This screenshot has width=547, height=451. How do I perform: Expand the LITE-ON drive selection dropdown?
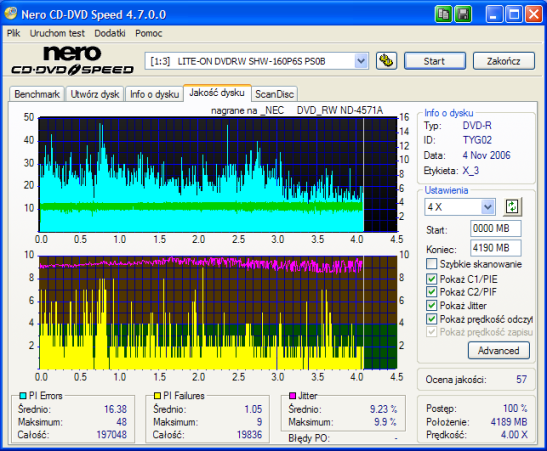coord(361,61)
